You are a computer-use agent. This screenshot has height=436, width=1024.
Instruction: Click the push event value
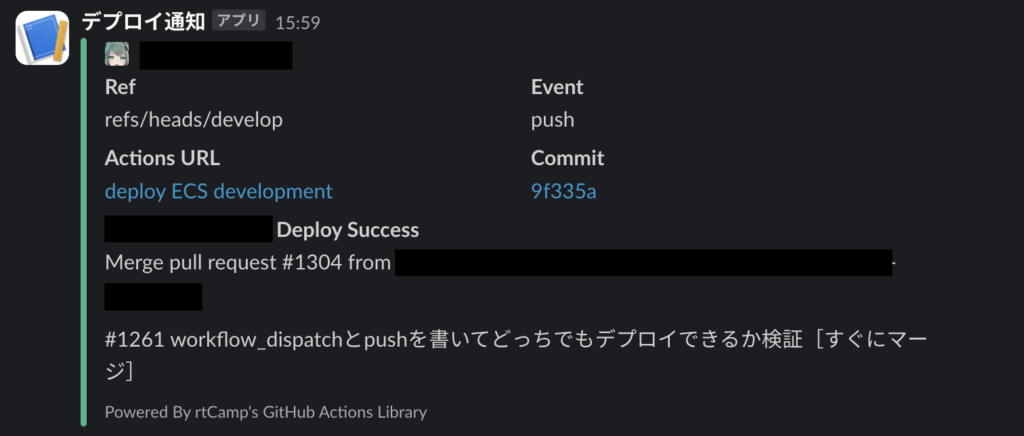pos(552,121)
